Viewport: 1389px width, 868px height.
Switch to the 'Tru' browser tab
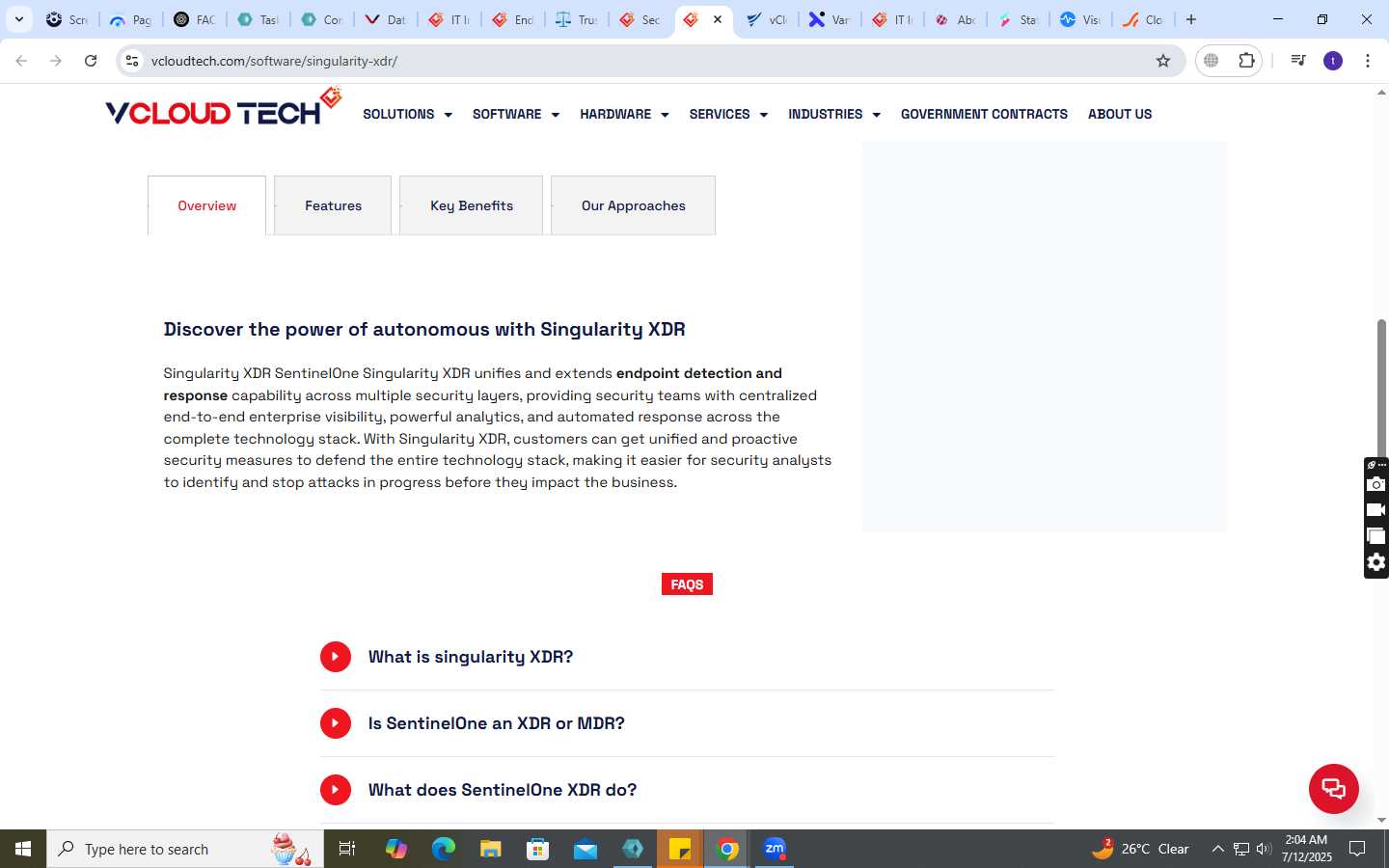point(576,19)
